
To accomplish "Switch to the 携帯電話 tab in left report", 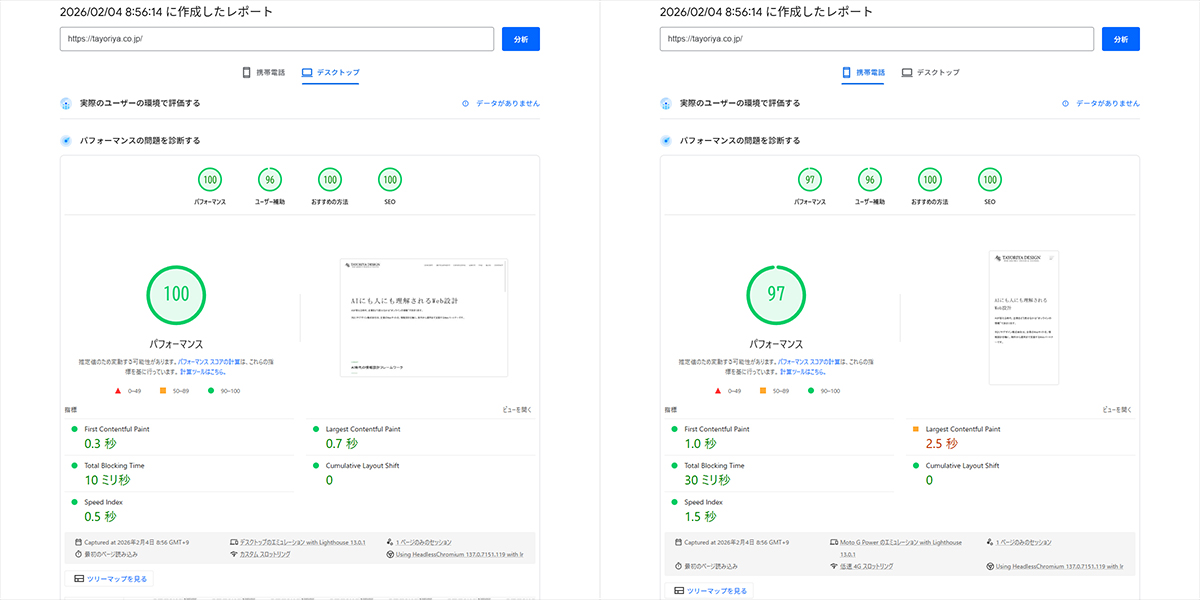I will [270, 72].
